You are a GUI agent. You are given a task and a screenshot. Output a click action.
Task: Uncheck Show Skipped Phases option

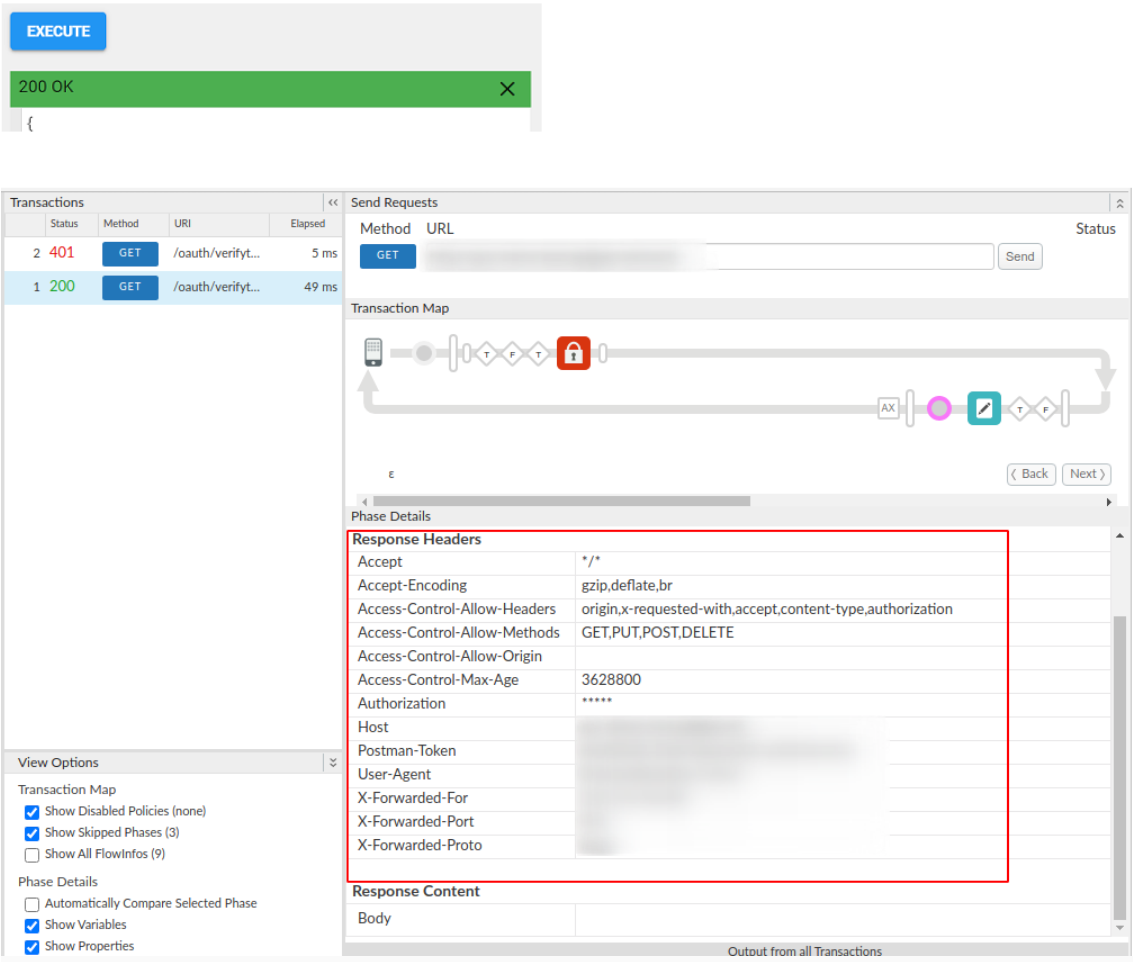tap(32, 833)
